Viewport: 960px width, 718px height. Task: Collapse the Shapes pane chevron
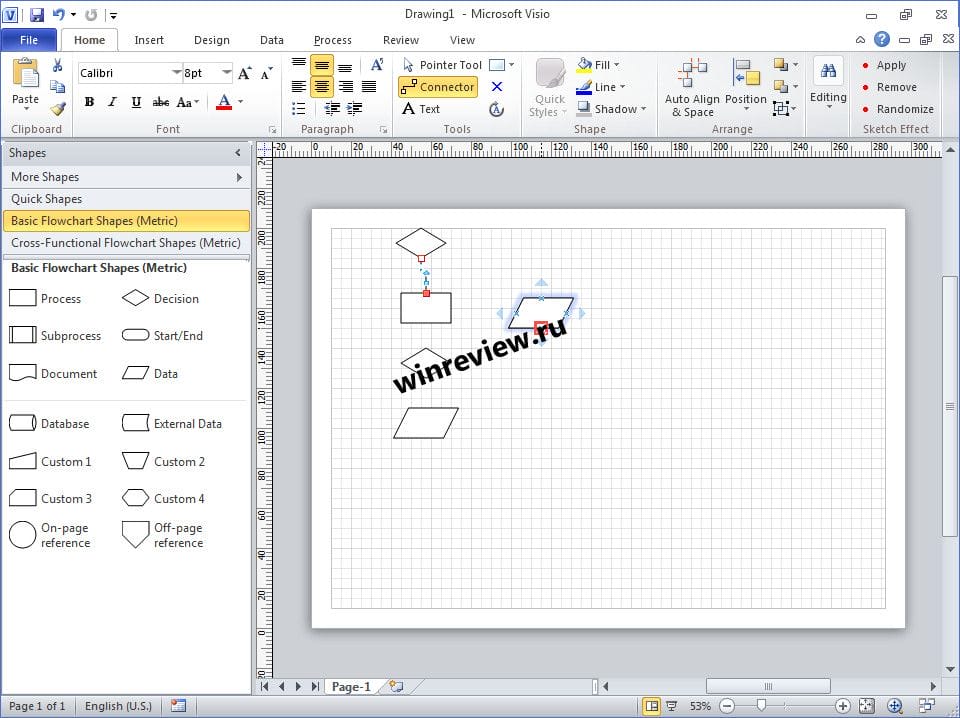tap(238, 153)
